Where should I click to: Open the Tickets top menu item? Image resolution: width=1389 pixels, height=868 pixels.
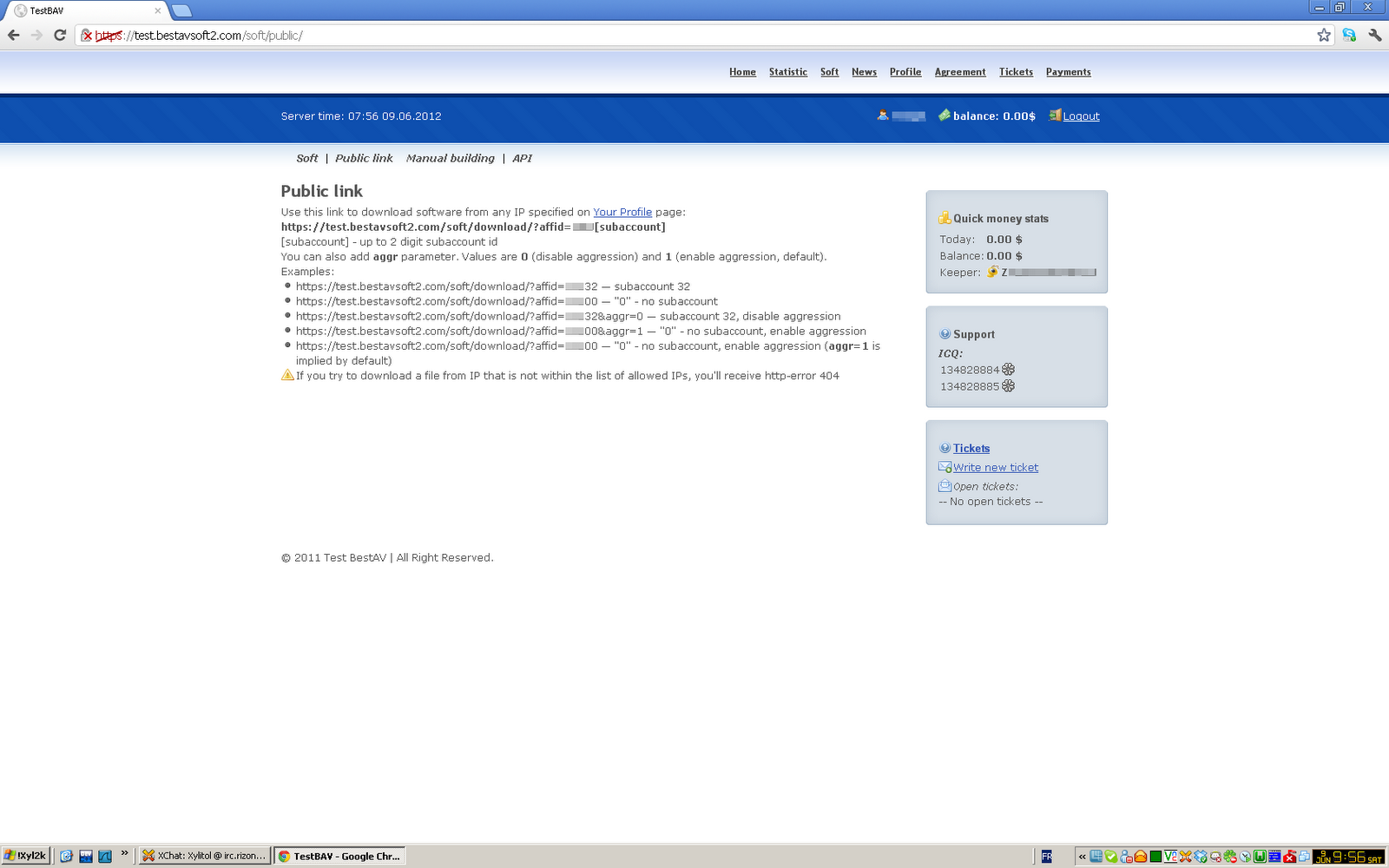1016,72
